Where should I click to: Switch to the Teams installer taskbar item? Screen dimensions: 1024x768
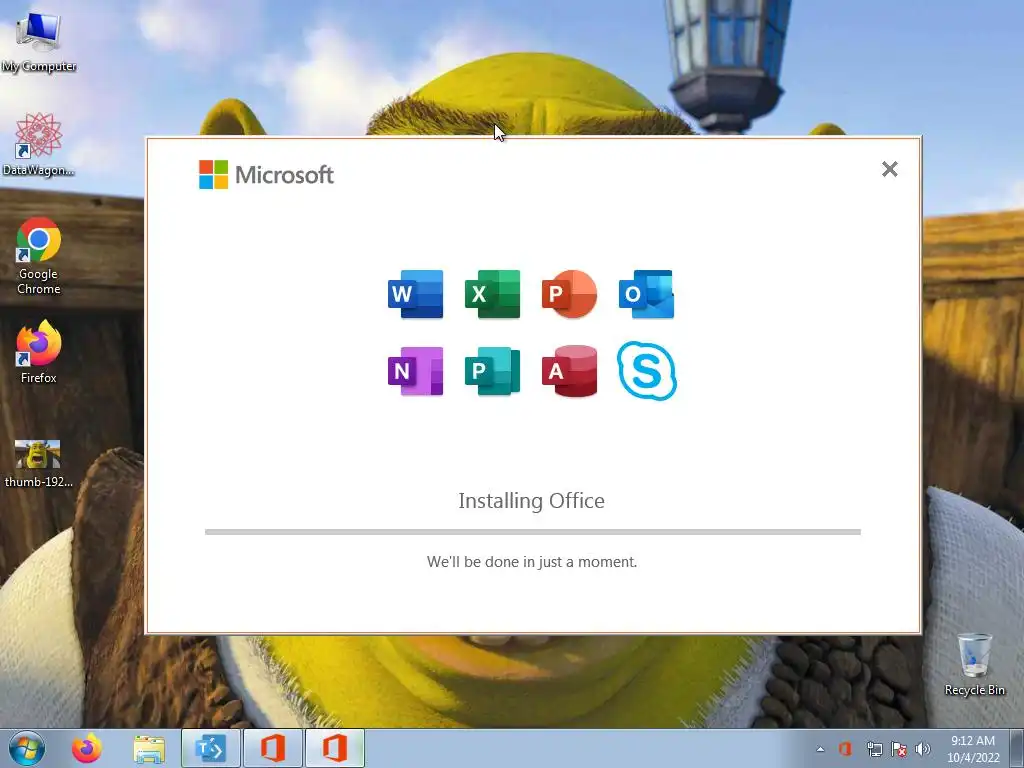[x=210, y=748]
